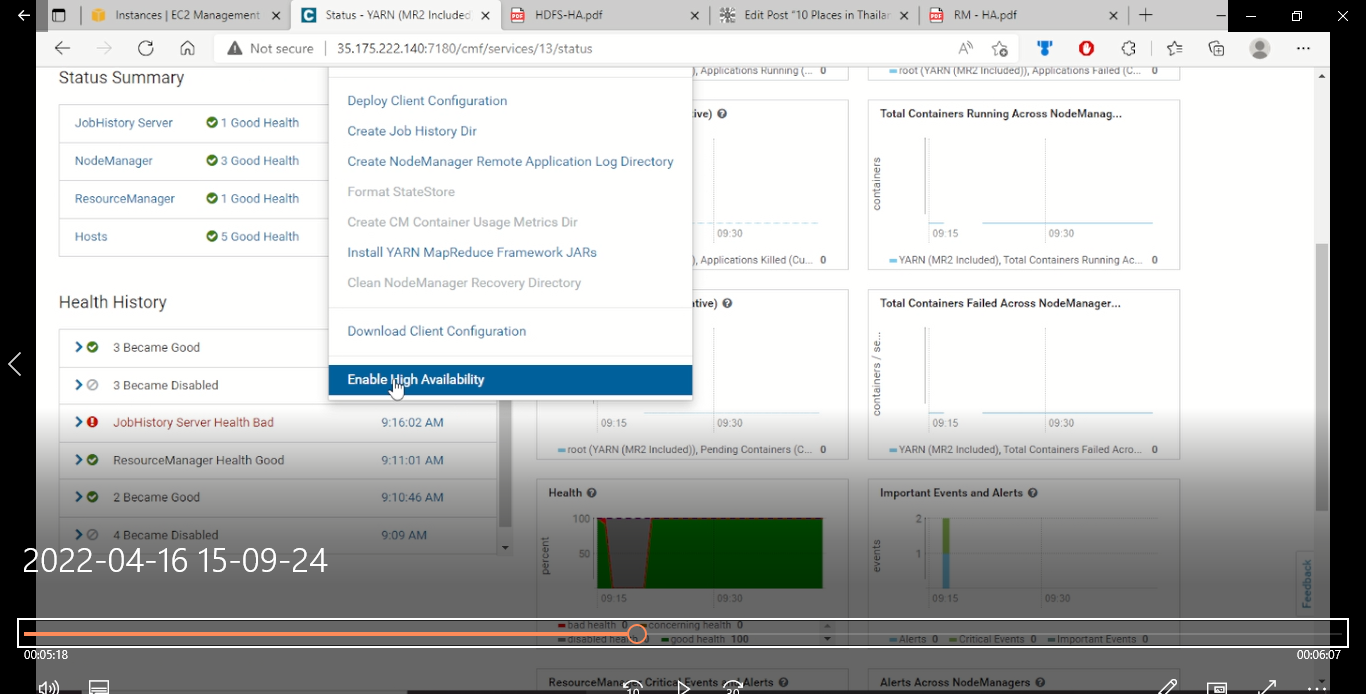Click the red Opera extension icon
The width and height of the screenshot is (1366, 694).
point(1086,48)
